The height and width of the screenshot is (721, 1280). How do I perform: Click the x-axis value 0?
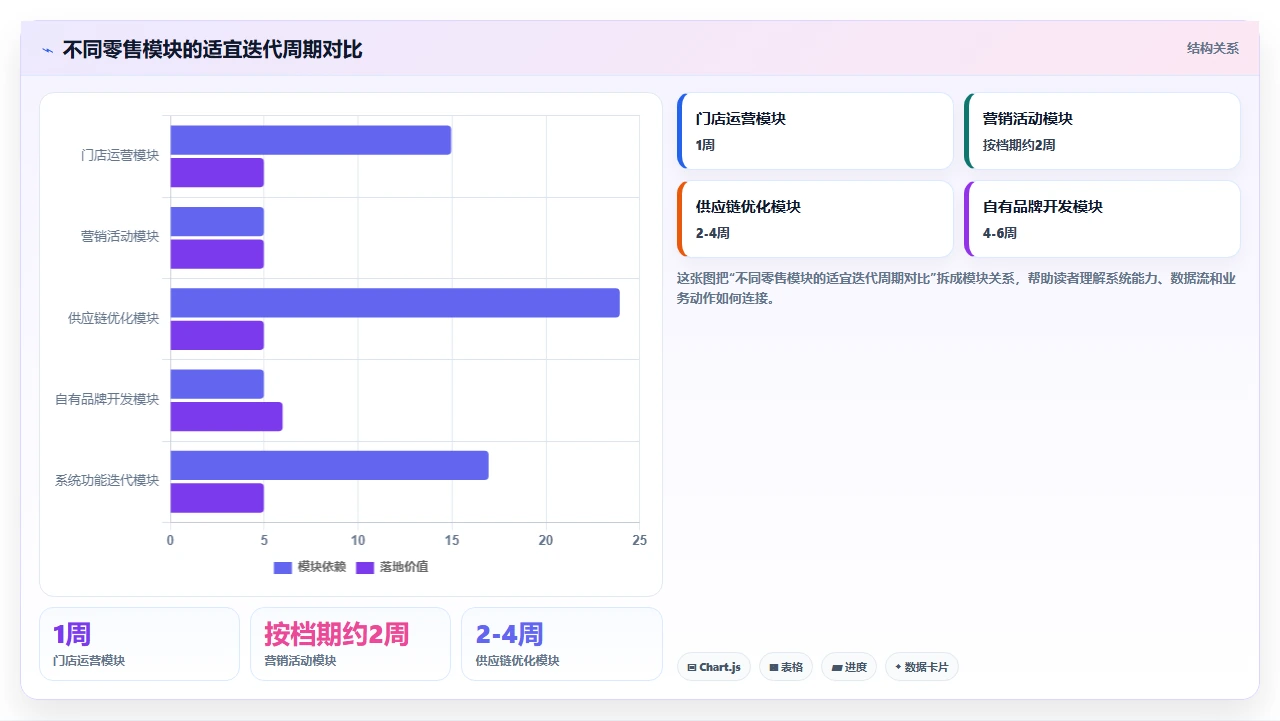[x=170, y=541]
